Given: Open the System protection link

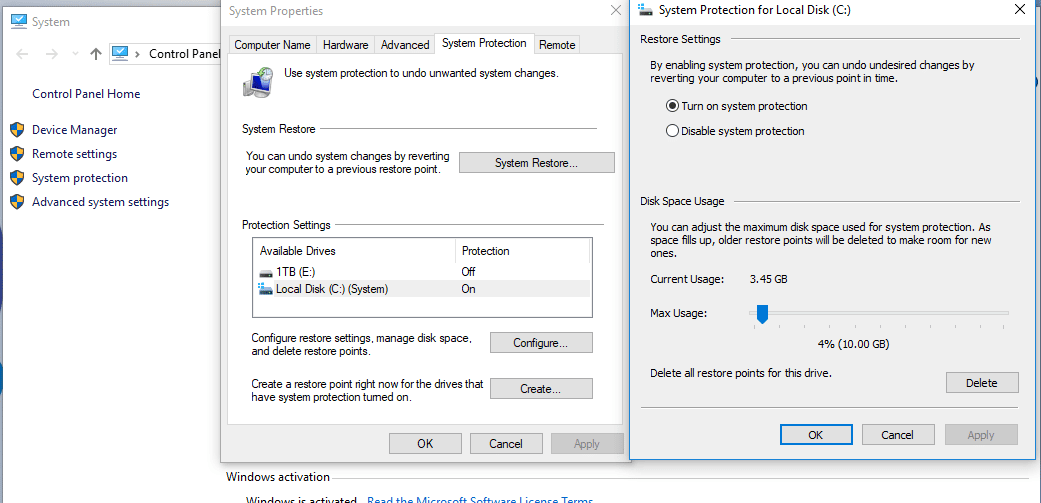Looking at the screenshot, I should [80, 178].
